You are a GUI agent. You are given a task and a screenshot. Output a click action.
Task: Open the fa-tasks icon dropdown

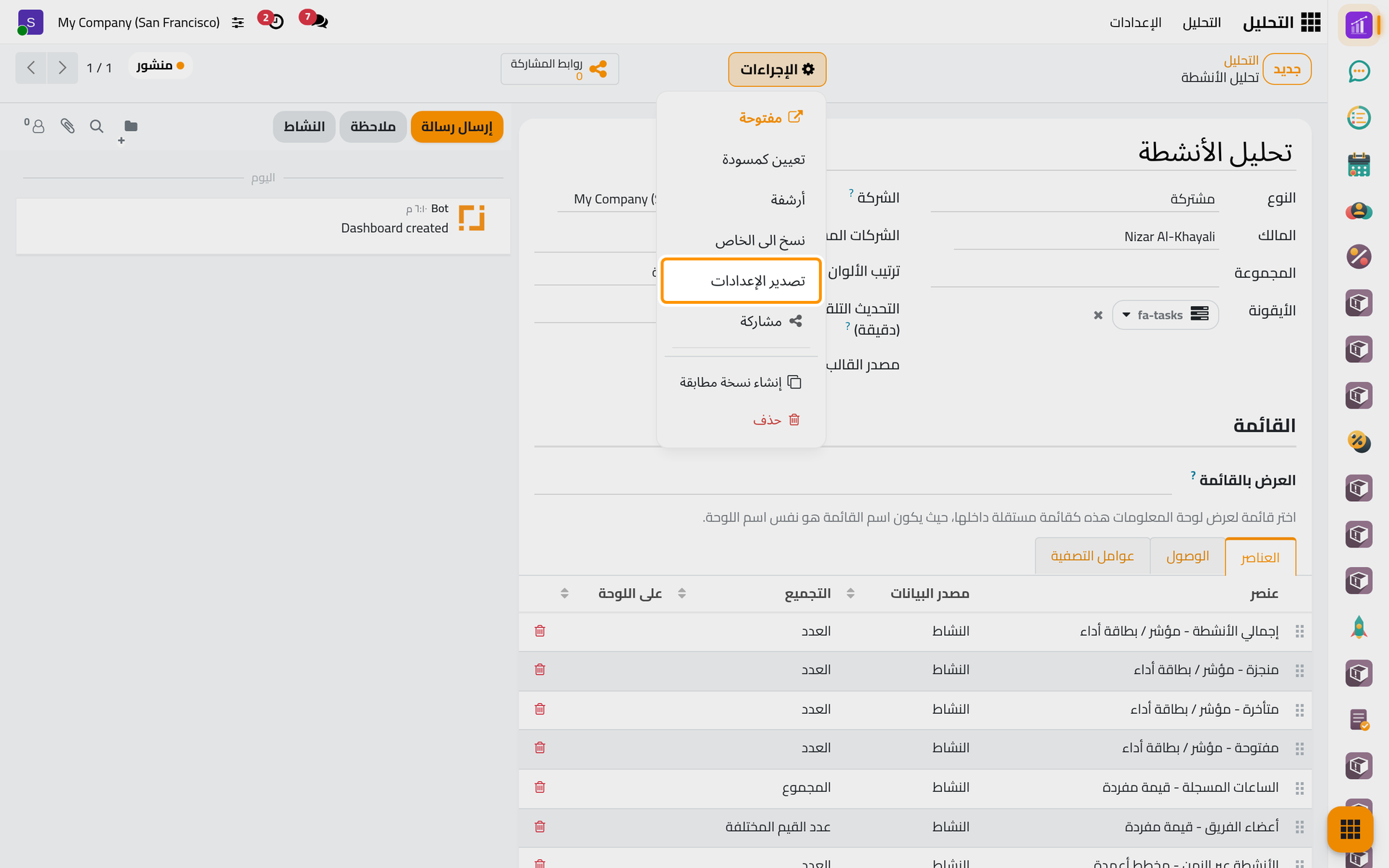tap(1165, 315)
